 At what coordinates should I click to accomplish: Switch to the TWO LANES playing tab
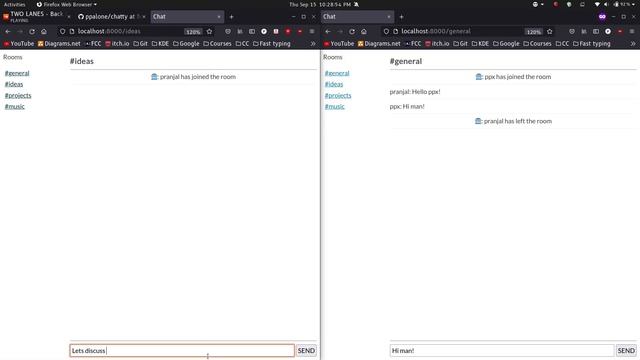[34, 16]
